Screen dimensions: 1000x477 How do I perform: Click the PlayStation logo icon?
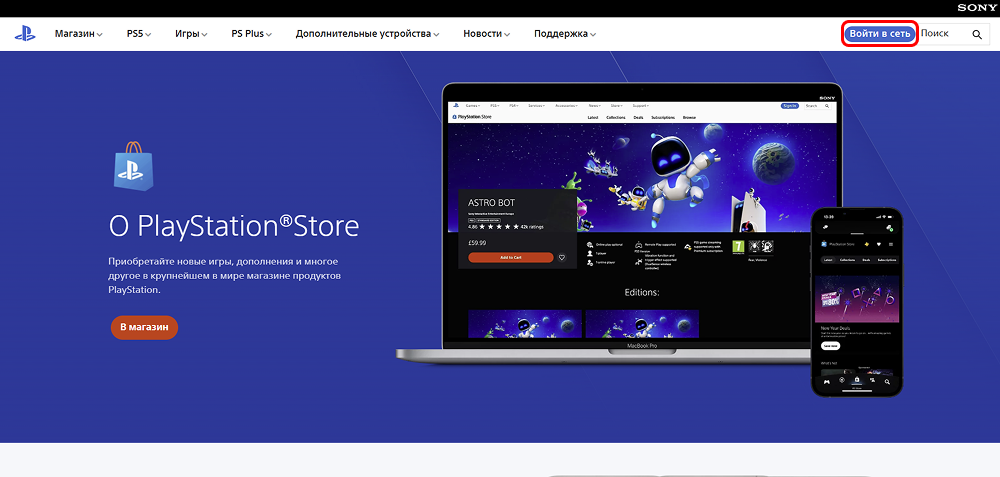tap(26, 34)
